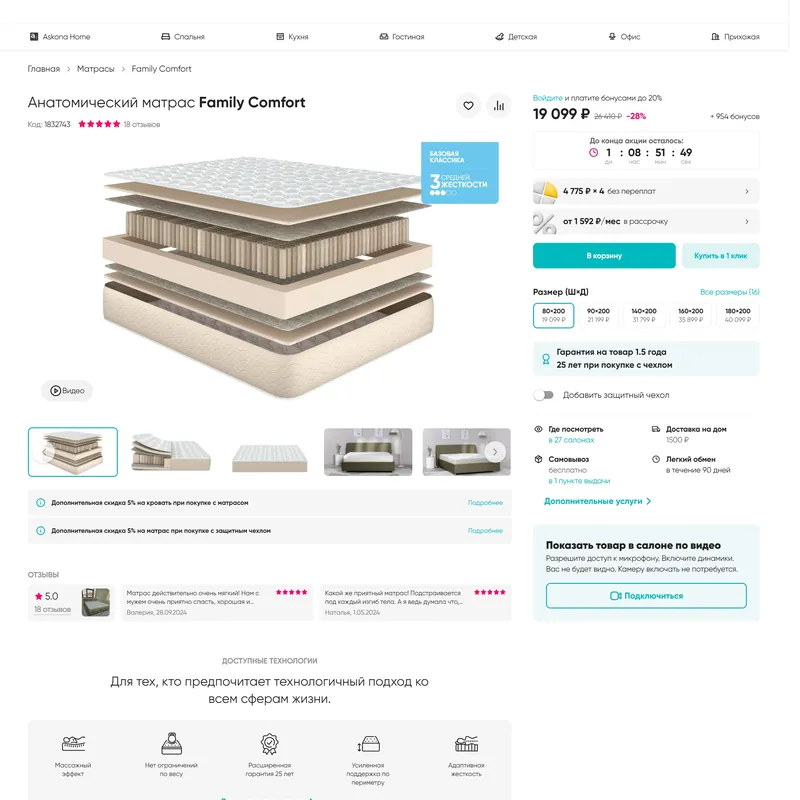Click the Askona Home logo icon
This screenshot has height=800, width=800.
(x=34, y=37)
